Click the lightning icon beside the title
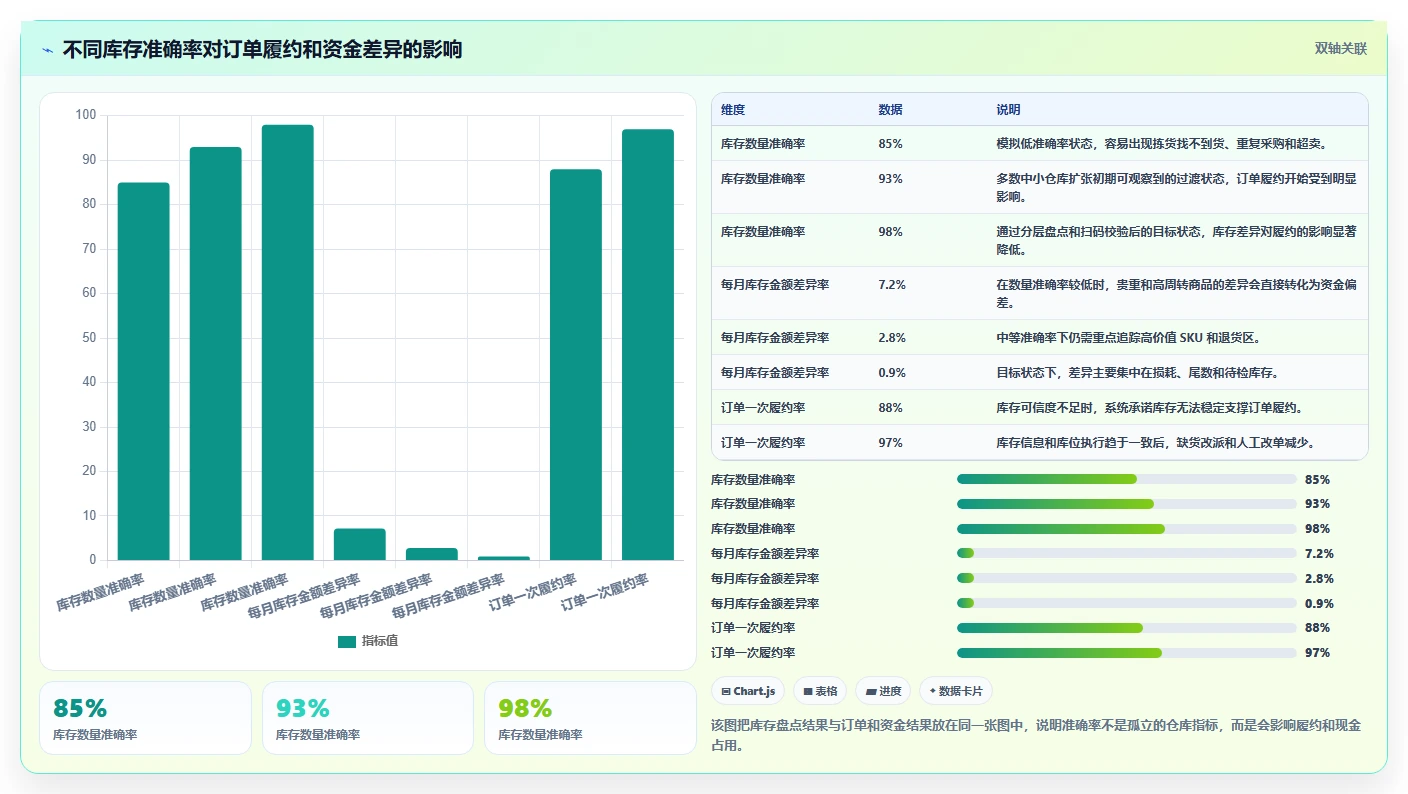The width and height of the screenshot is (1408, 794). click(x=47, y=50)
